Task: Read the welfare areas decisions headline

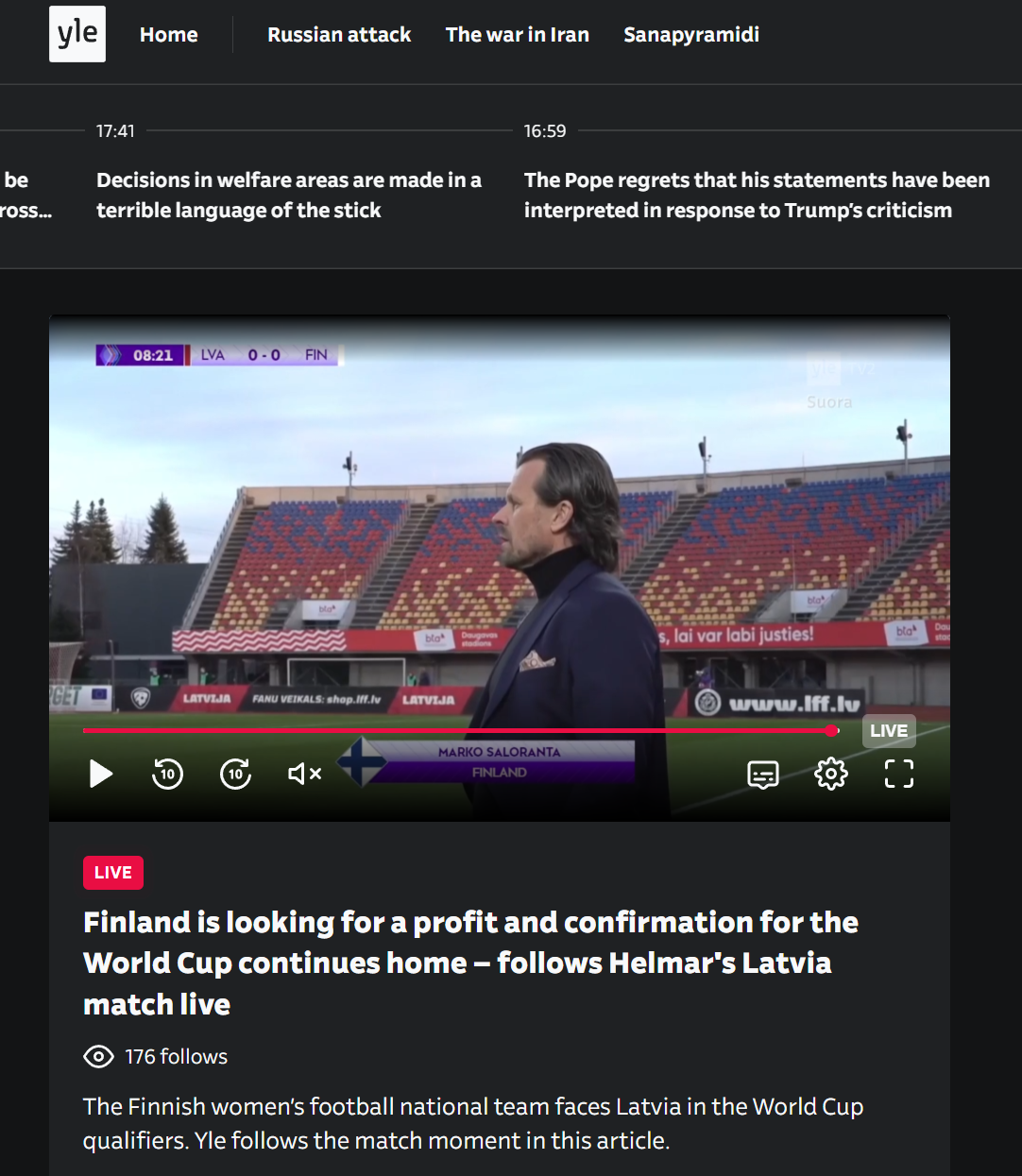Action: (289, 195)
